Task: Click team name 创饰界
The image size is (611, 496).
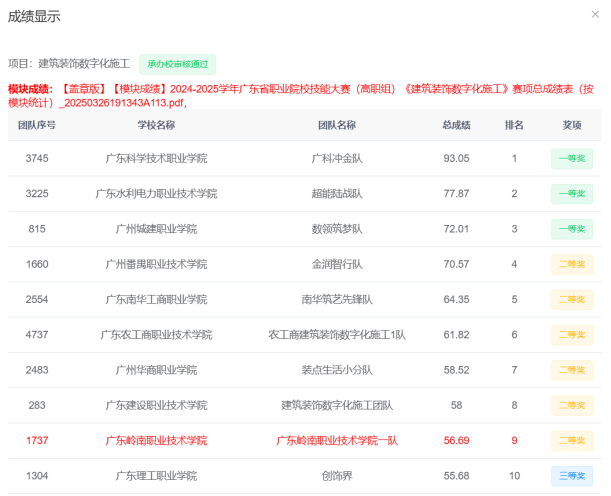Action: point(337,476)
